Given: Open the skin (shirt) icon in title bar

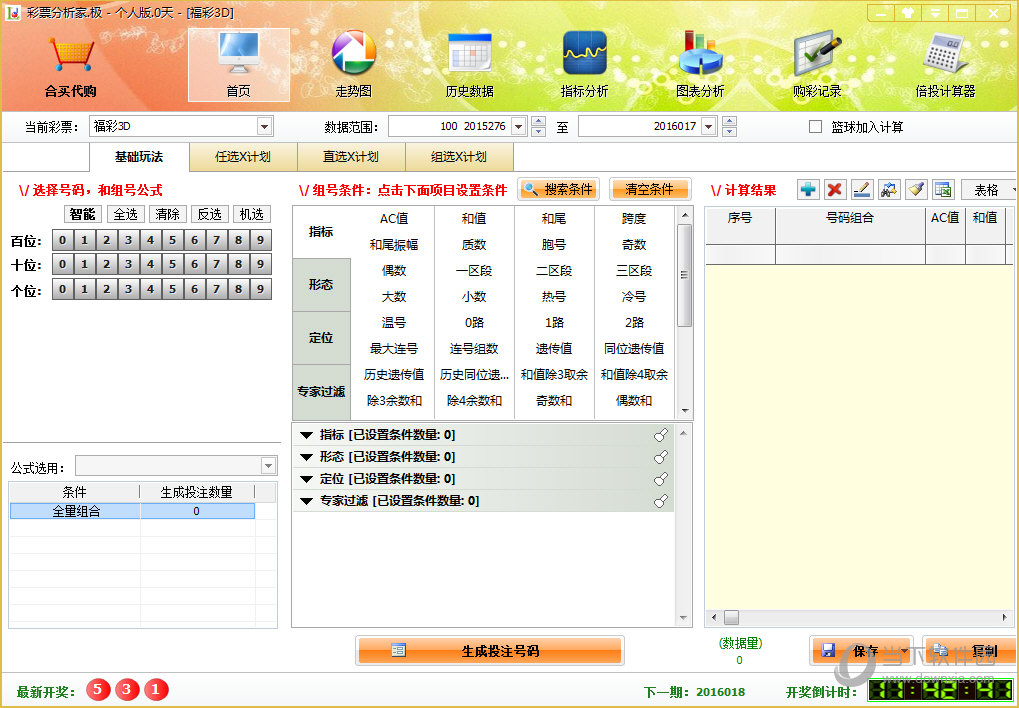Looking at the screenshot, I should (x=908, y=13).
